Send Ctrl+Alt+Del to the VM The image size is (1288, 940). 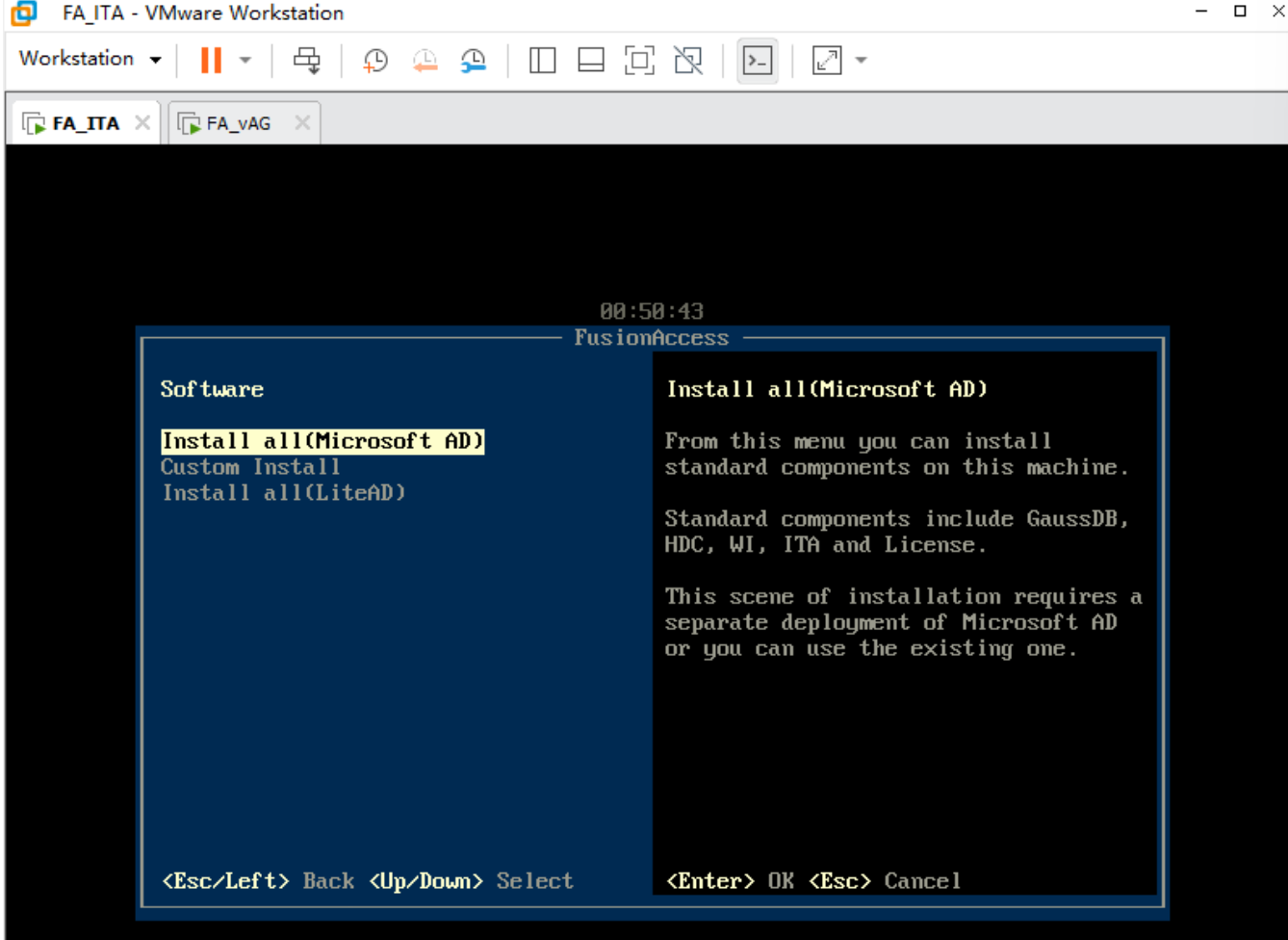click(307, 60)
